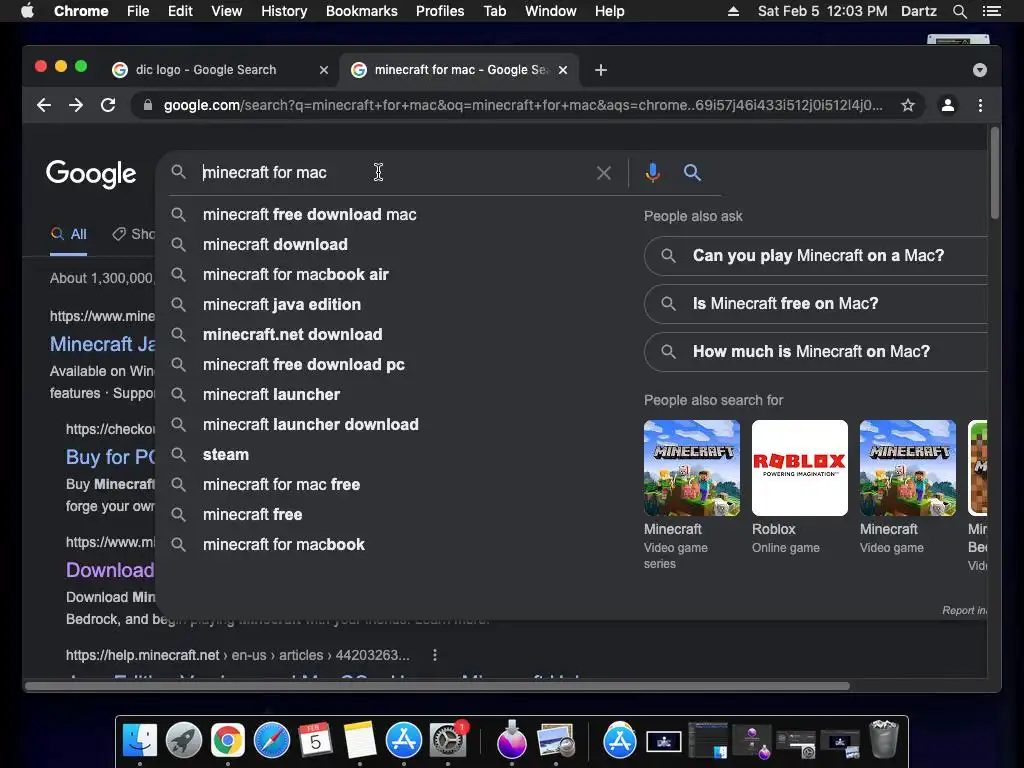The height and width of the screenshot is (768, 1024).
Task: Open the Chrome three-dot menu
Action: [980, 105]
